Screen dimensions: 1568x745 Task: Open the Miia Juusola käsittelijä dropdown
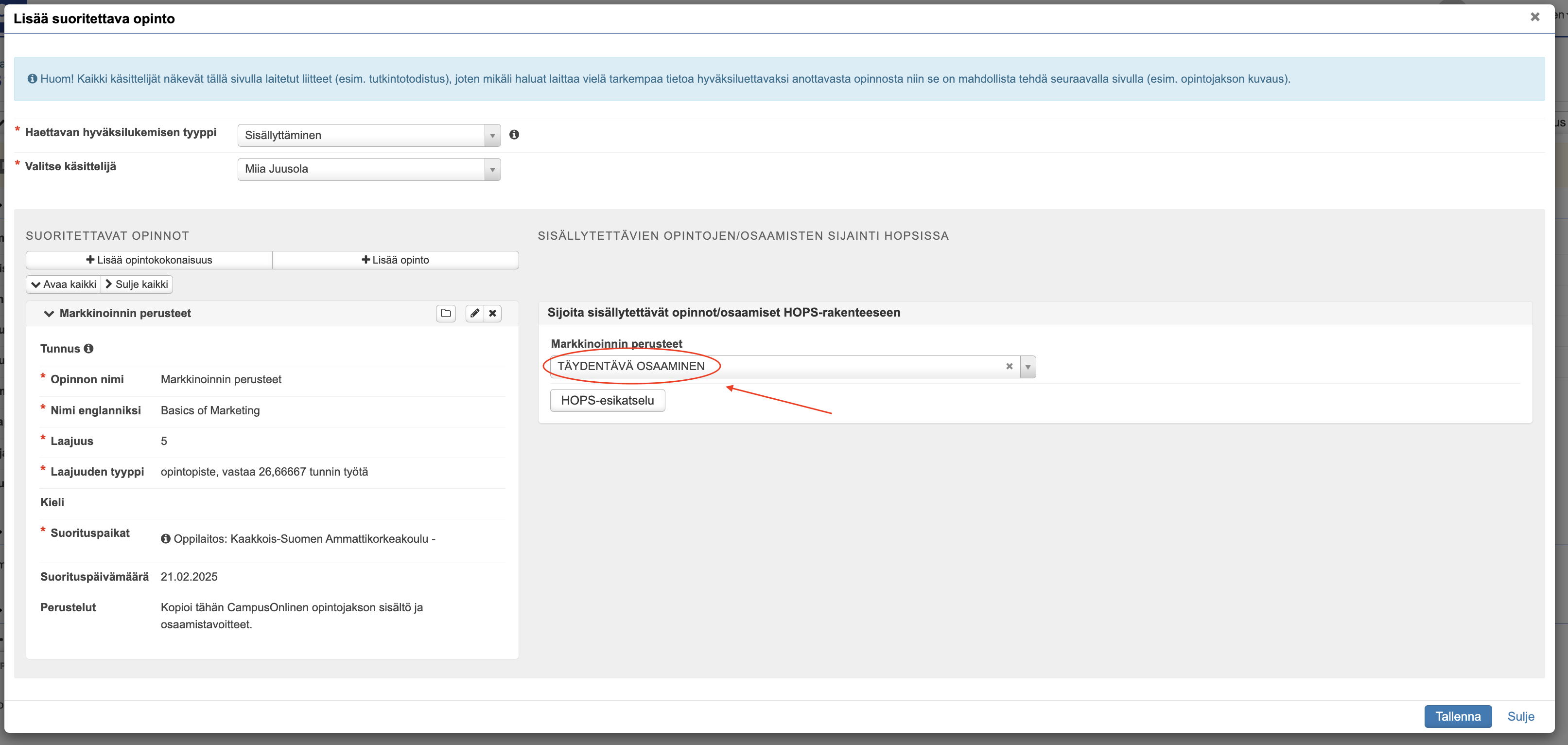[x=369, y=169]
